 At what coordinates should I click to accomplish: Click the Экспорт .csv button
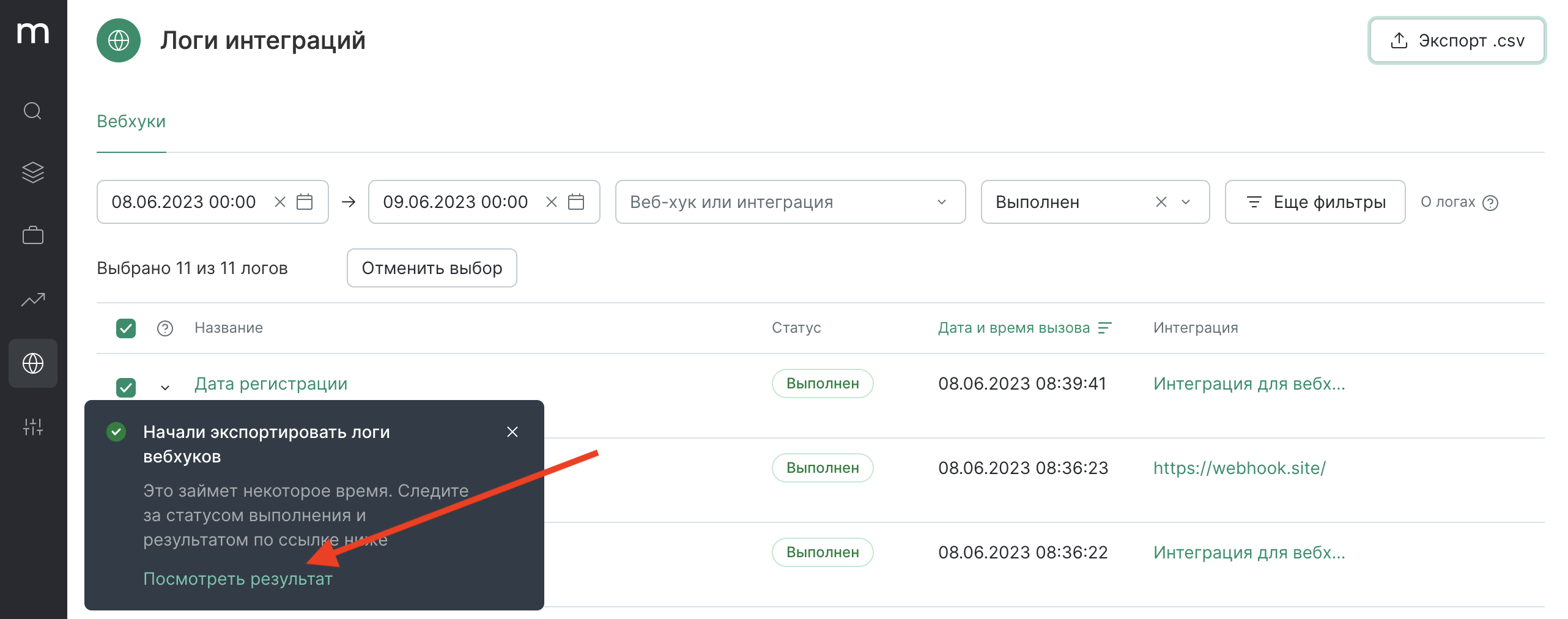1457,40
